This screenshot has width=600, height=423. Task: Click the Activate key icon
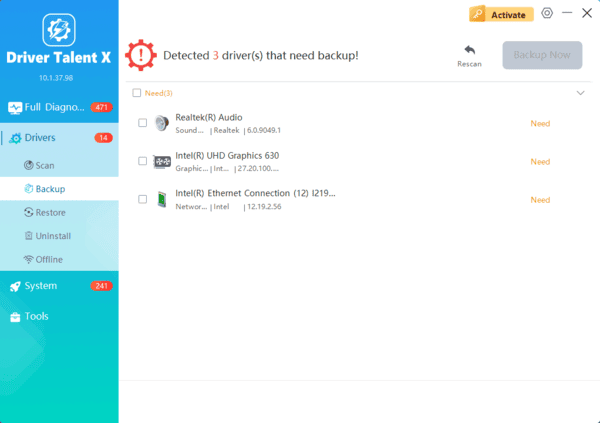point(477,14)
